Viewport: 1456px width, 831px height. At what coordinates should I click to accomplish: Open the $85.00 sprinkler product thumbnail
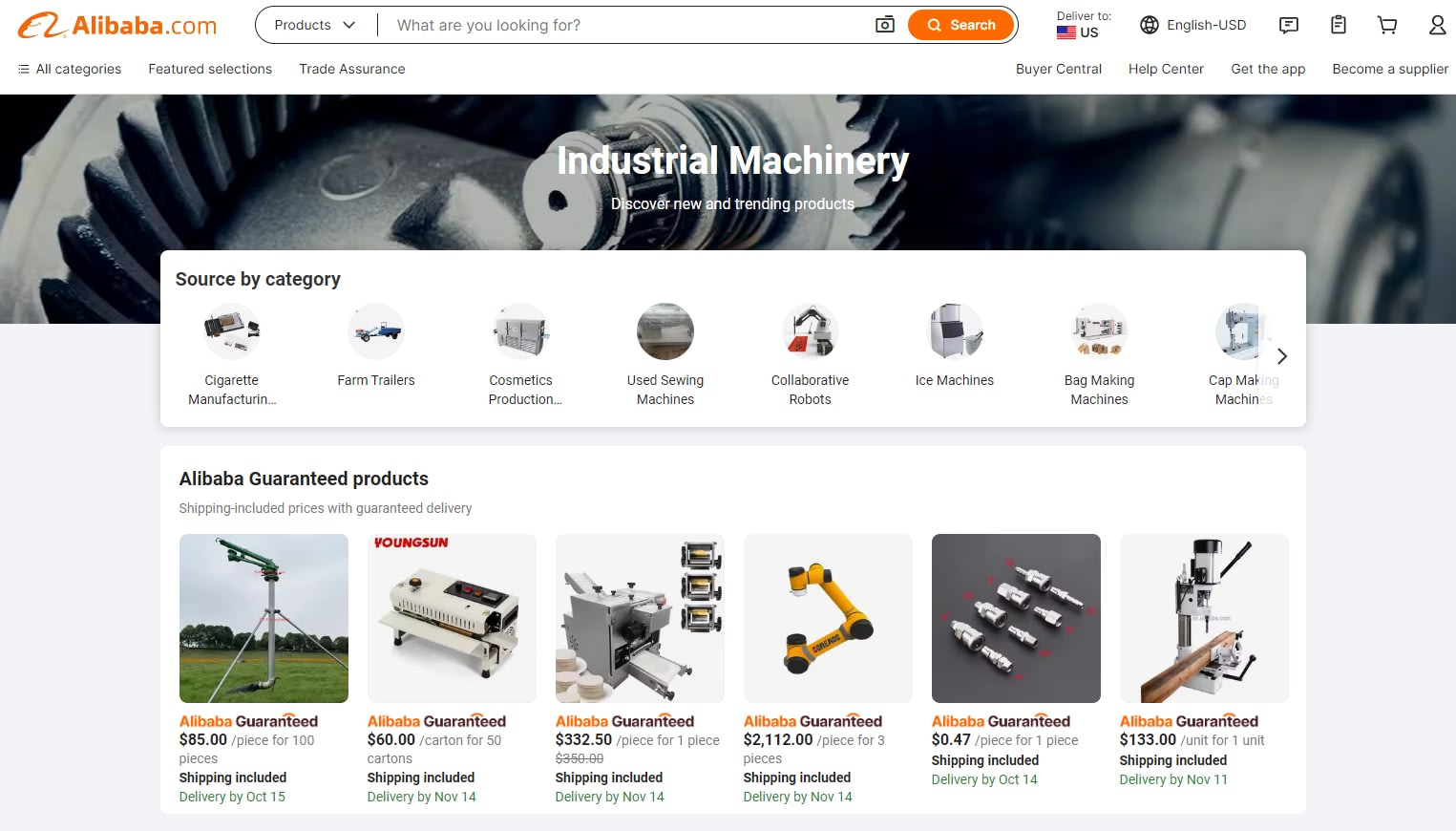[x=264, y=618]
